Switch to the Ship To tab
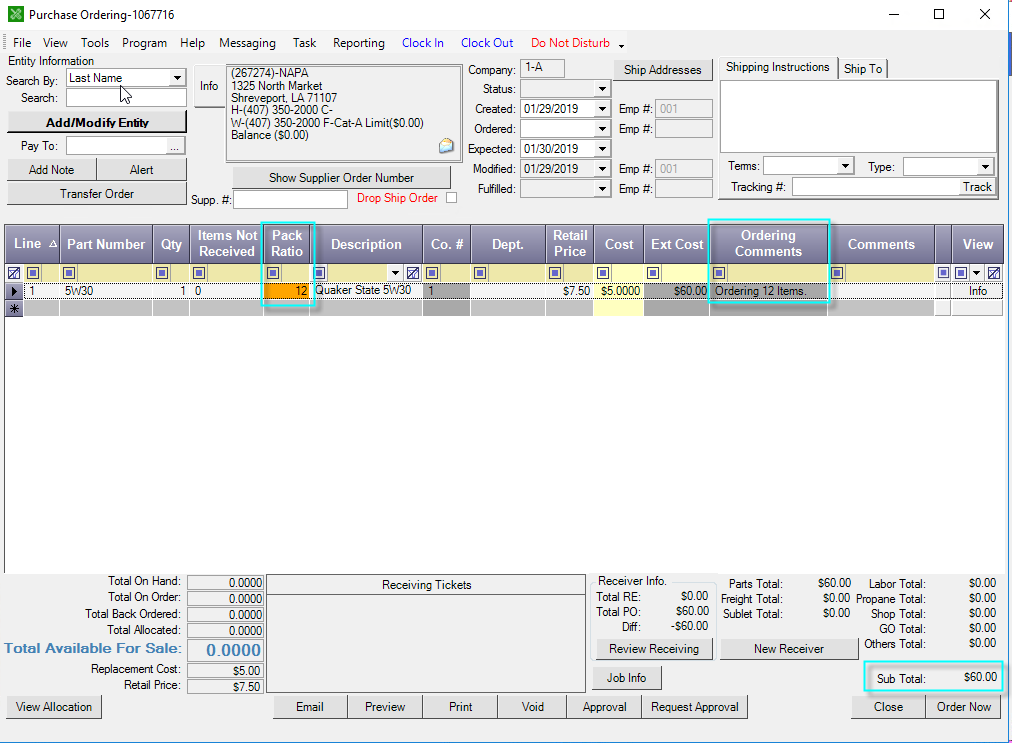 pyautogui.click(x=863, y=68)
